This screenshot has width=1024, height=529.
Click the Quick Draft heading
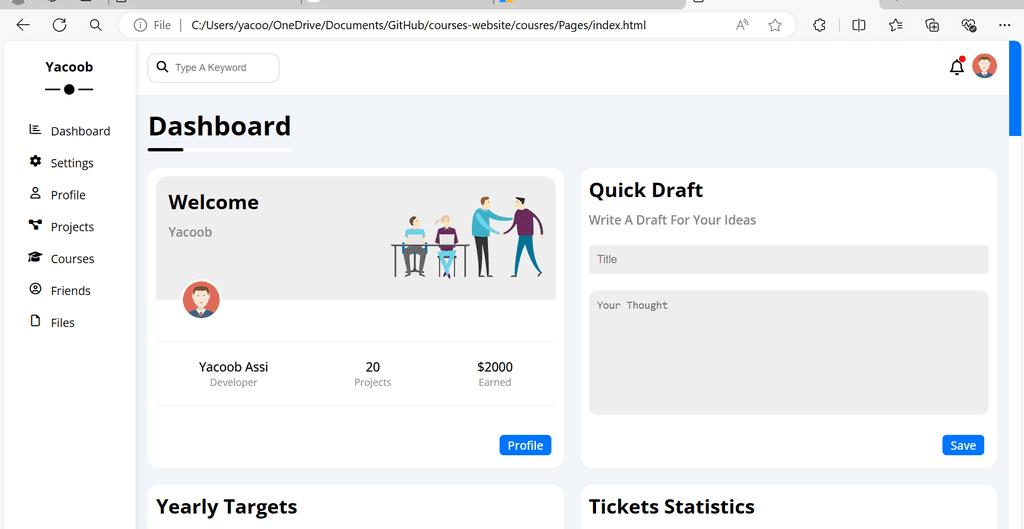pyautogui.click(x=646, y=190)
